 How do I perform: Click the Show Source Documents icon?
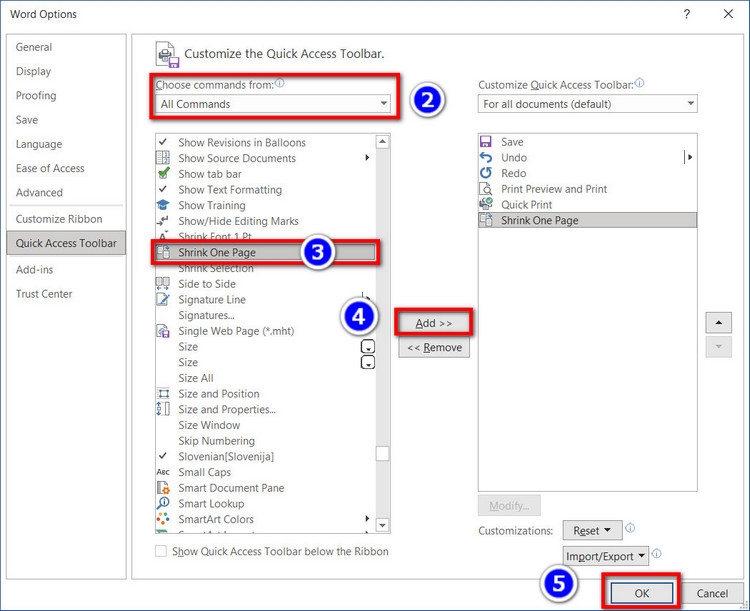click(x=163, y=157)
